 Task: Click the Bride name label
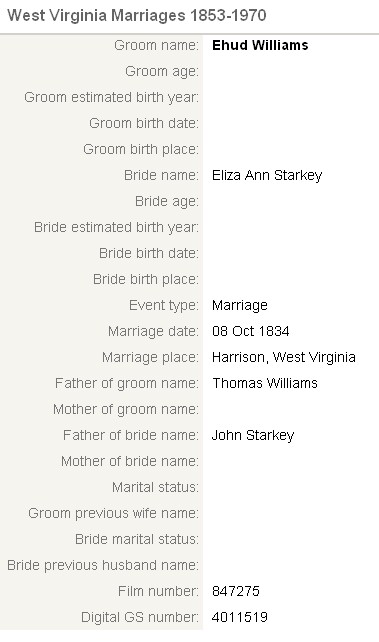point(161,175)
